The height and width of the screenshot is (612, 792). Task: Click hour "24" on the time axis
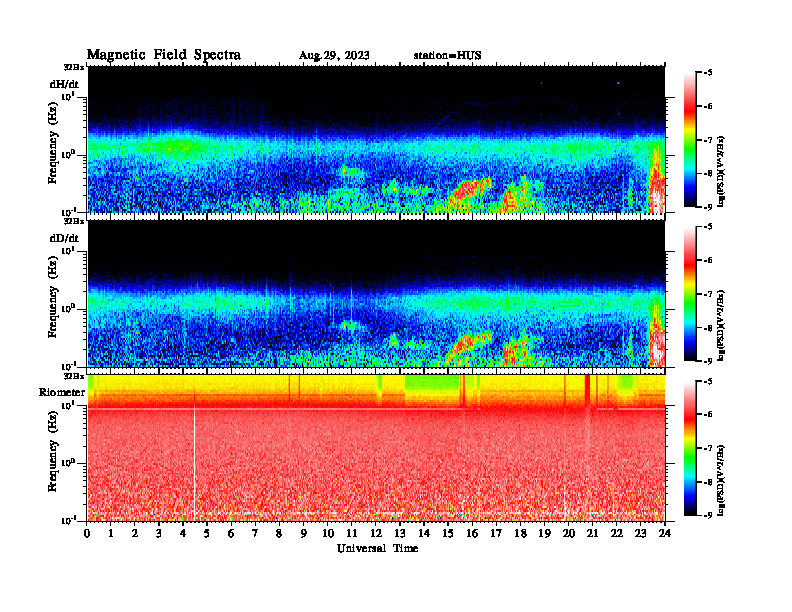(665, 533)
